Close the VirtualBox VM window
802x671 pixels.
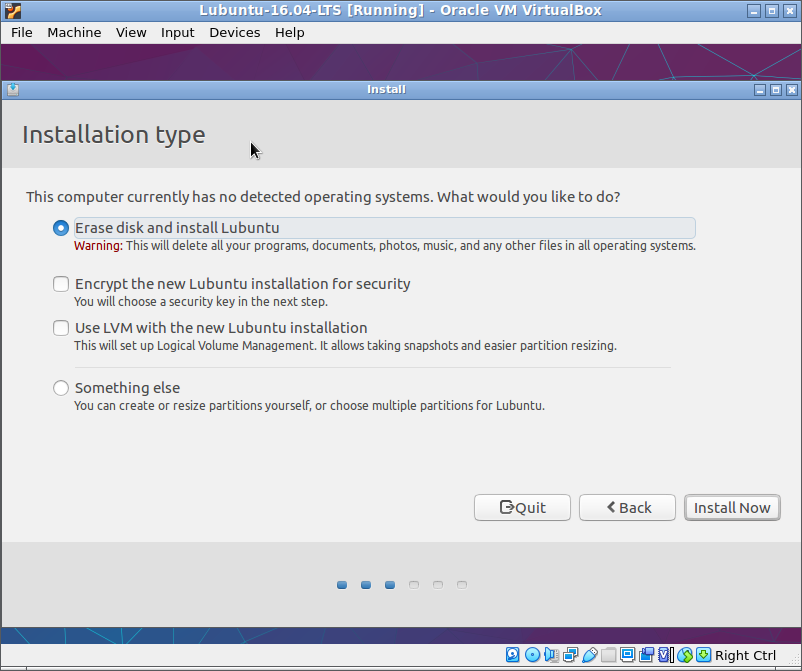790,11
